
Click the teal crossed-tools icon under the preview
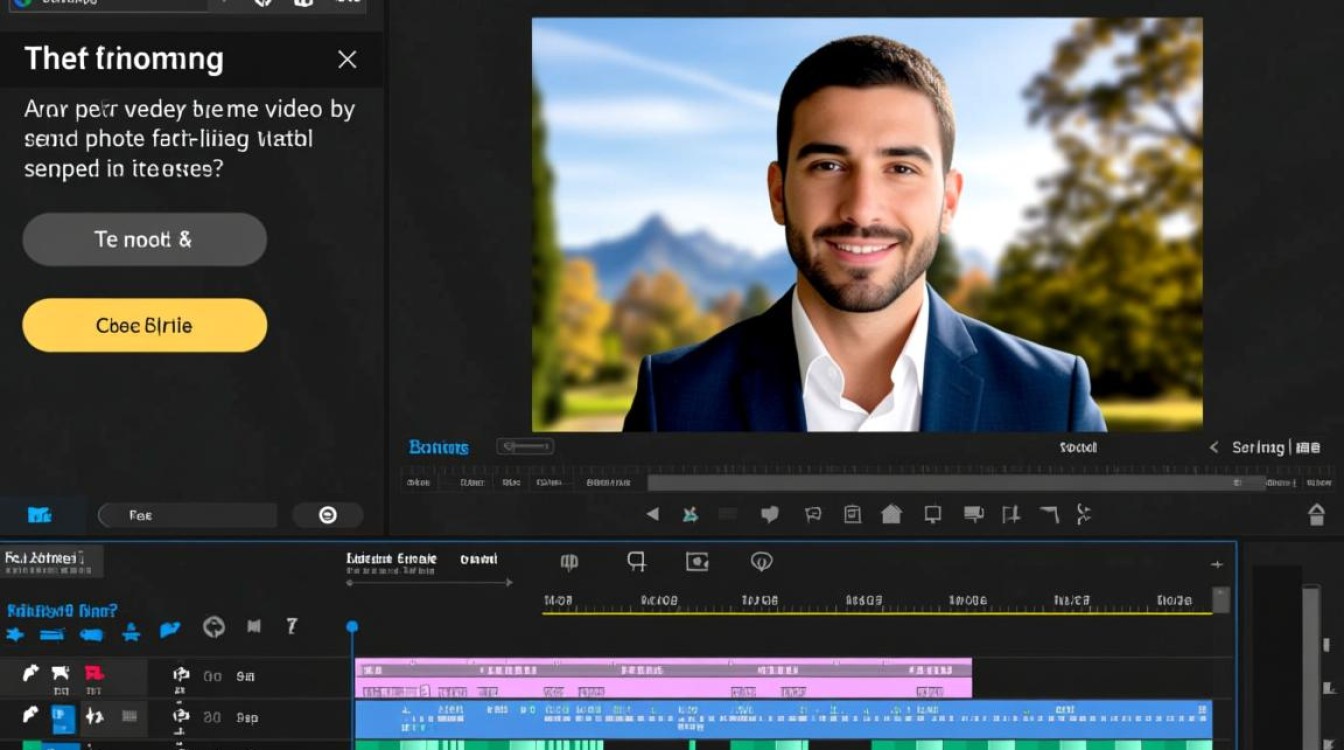(690, 514)
